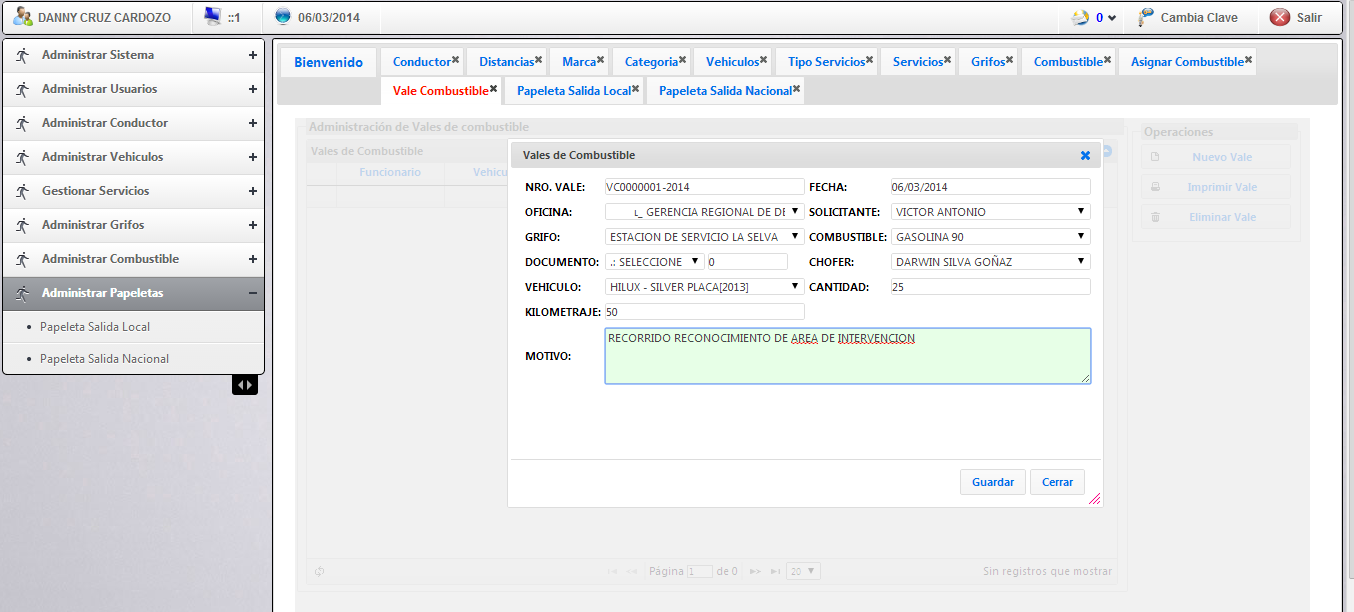This screenshot has width=1354, height=612.
Task: Click the Eliminar Vale button
Action: coord(1216,217)
